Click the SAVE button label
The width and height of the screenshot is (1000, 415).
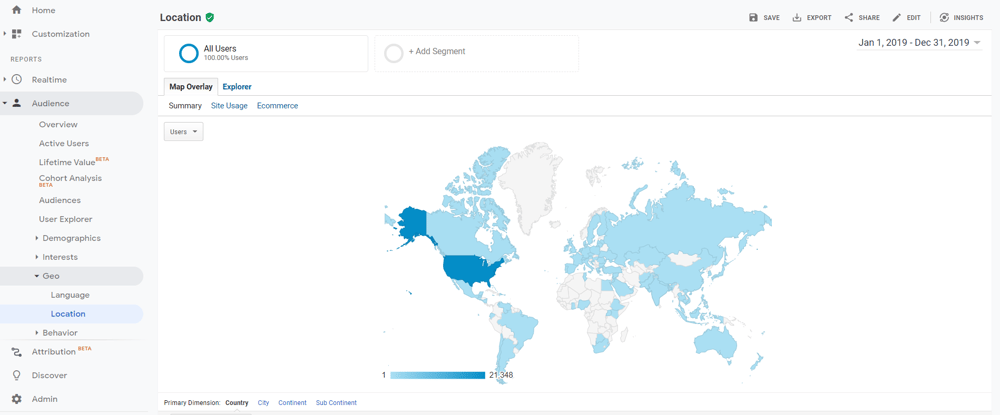(772, 18)
